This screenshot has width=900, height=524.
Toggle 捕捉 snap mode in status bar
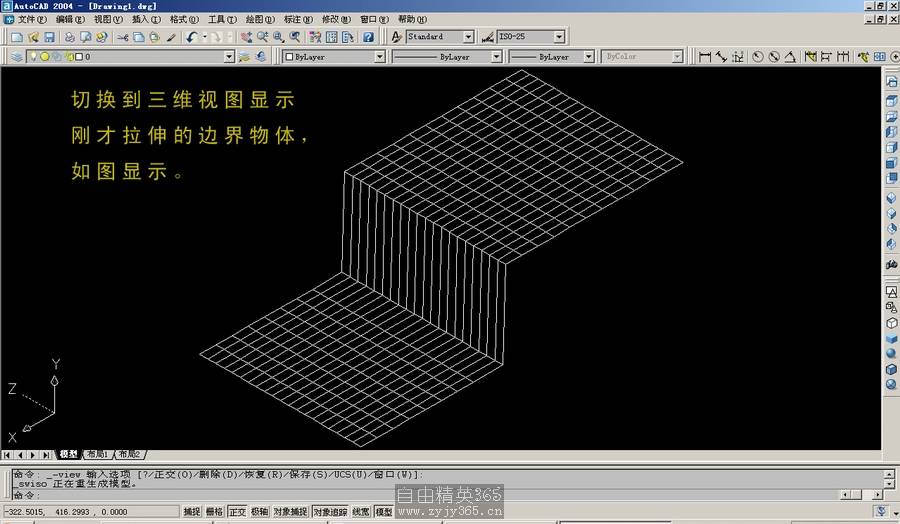[x=191, y=511]
